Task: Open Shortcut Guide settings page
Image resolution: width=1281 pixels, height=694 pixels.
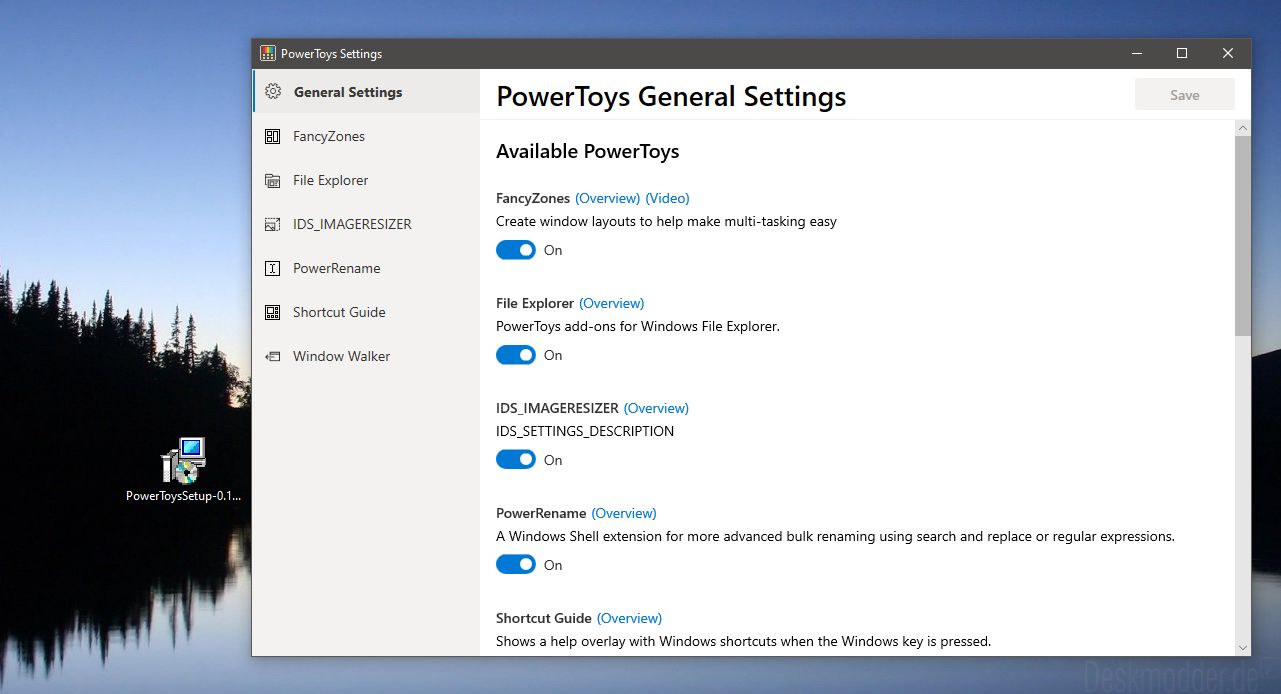Action: pos(366,312)
